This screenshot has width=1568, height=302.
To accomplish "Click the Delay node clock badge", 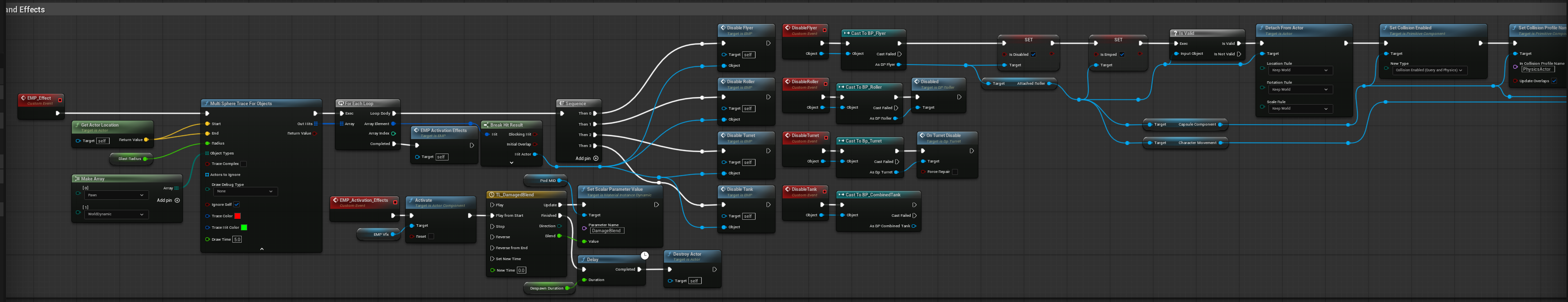I will pyautogui.click(x=644, y=255).
